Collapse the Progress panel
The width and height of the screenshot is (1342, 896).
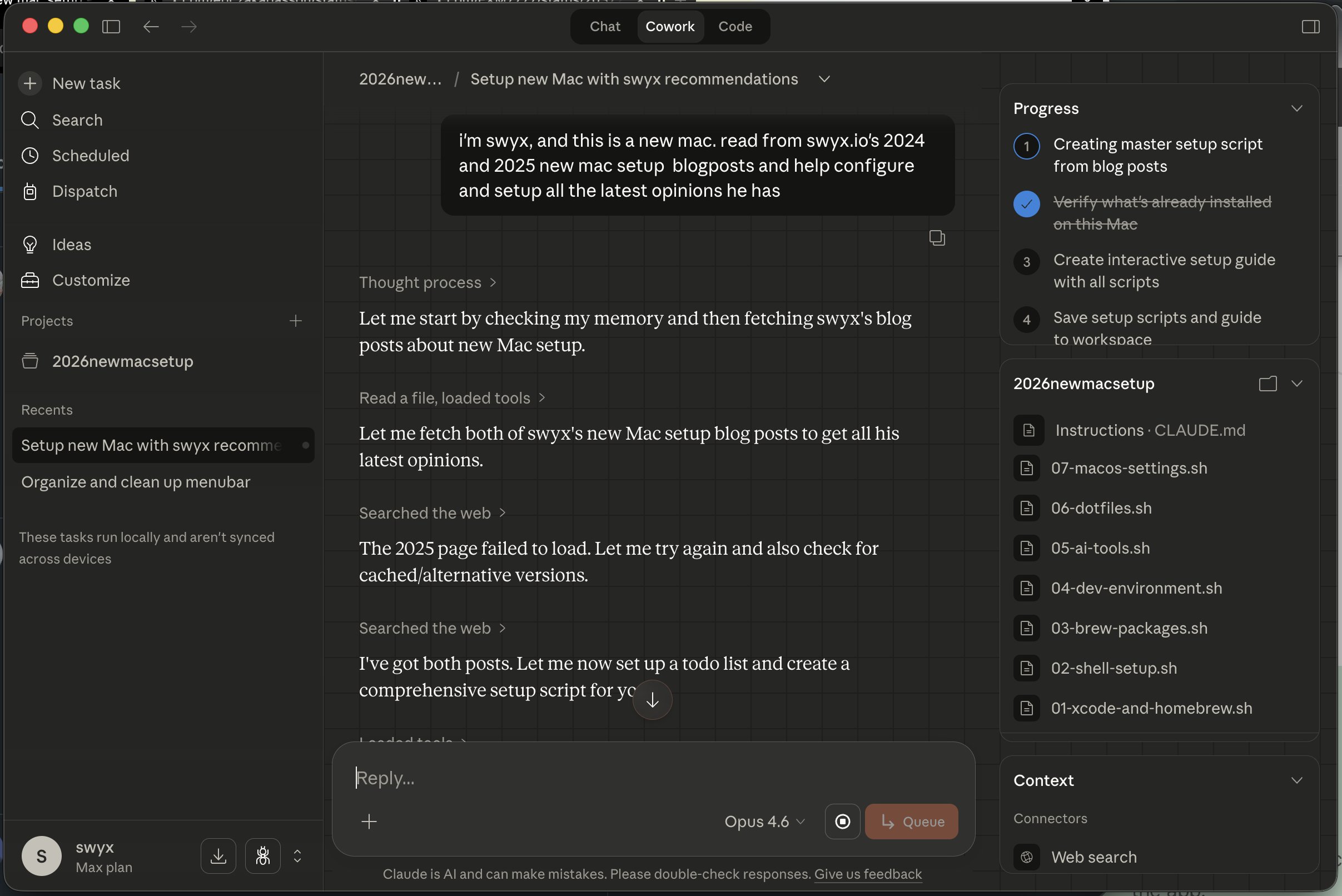pyautogui.click(x=1296, y=108)
